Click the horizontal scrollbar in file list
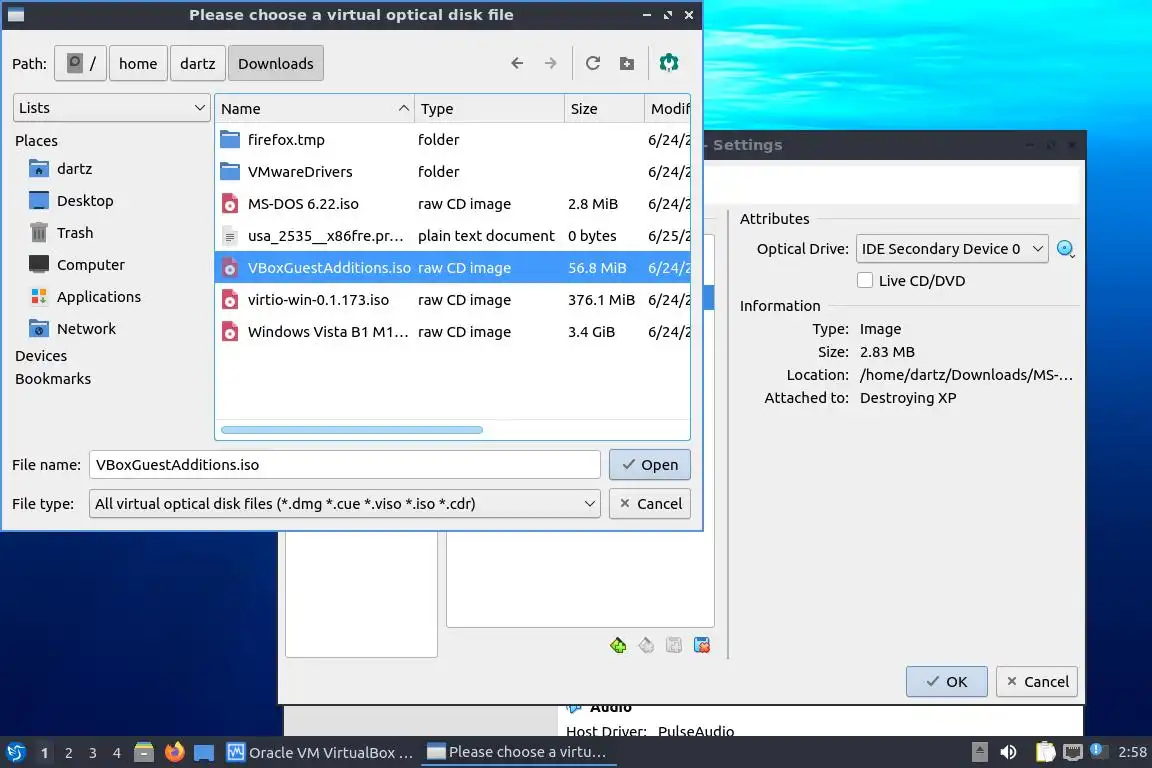The width and height of the screenshot is (1152, 768). pos(352,430)
